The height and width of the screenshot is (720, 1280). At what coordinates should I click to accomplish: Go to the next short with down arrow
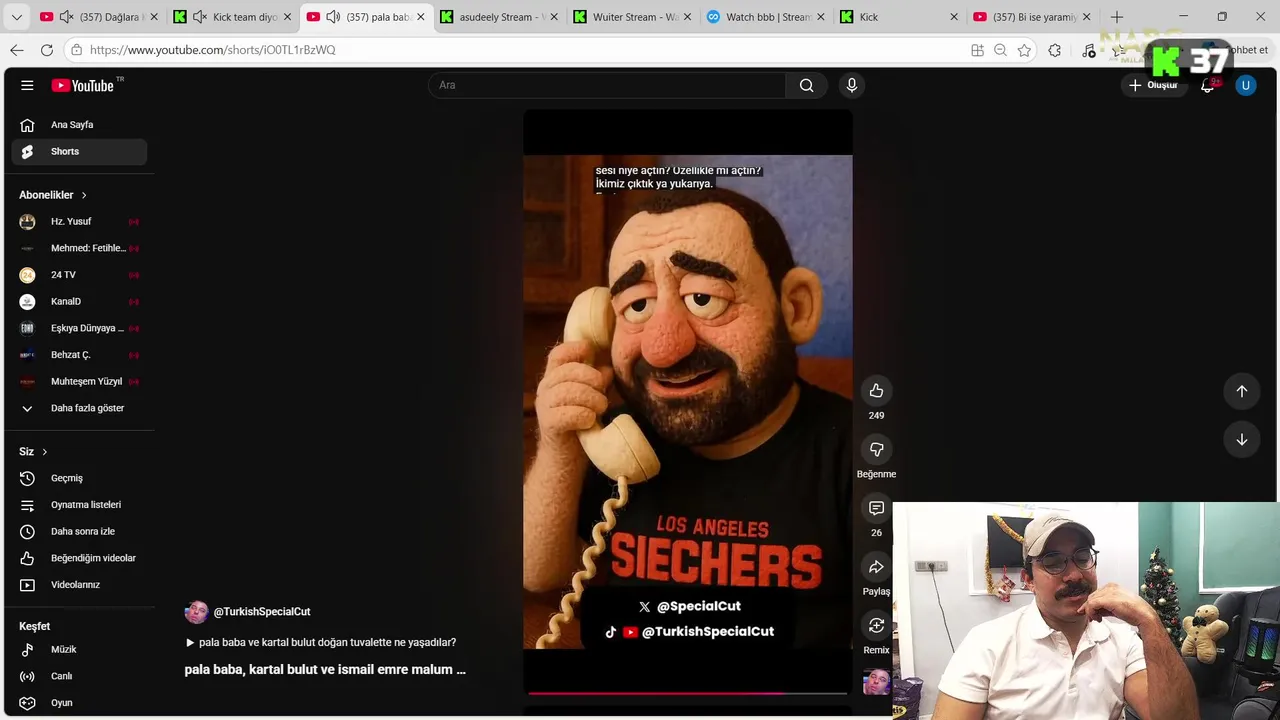coord(1242,439)
